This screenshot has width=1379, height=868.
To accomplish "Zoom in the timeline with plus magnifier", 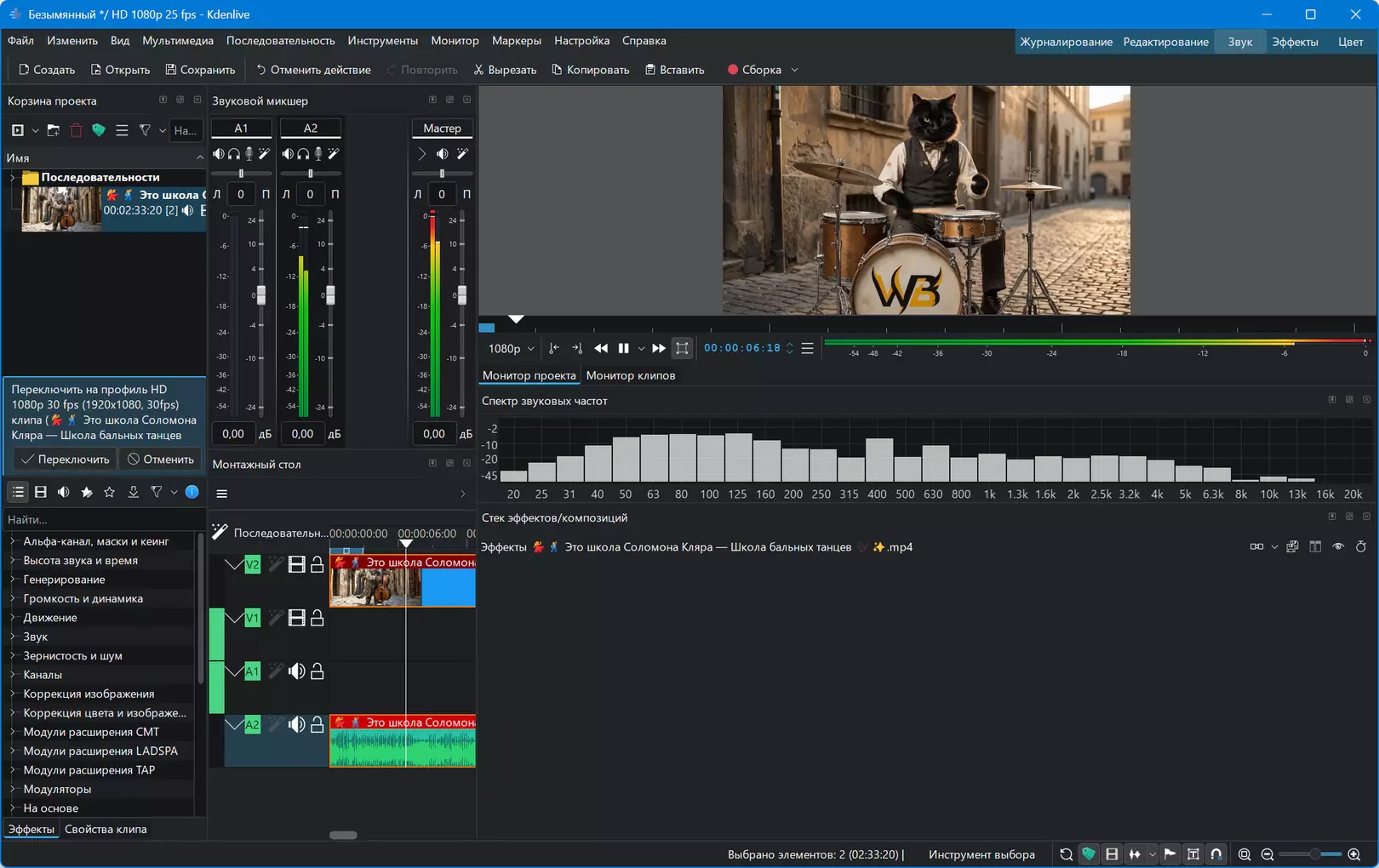I will click(1354, 854).
